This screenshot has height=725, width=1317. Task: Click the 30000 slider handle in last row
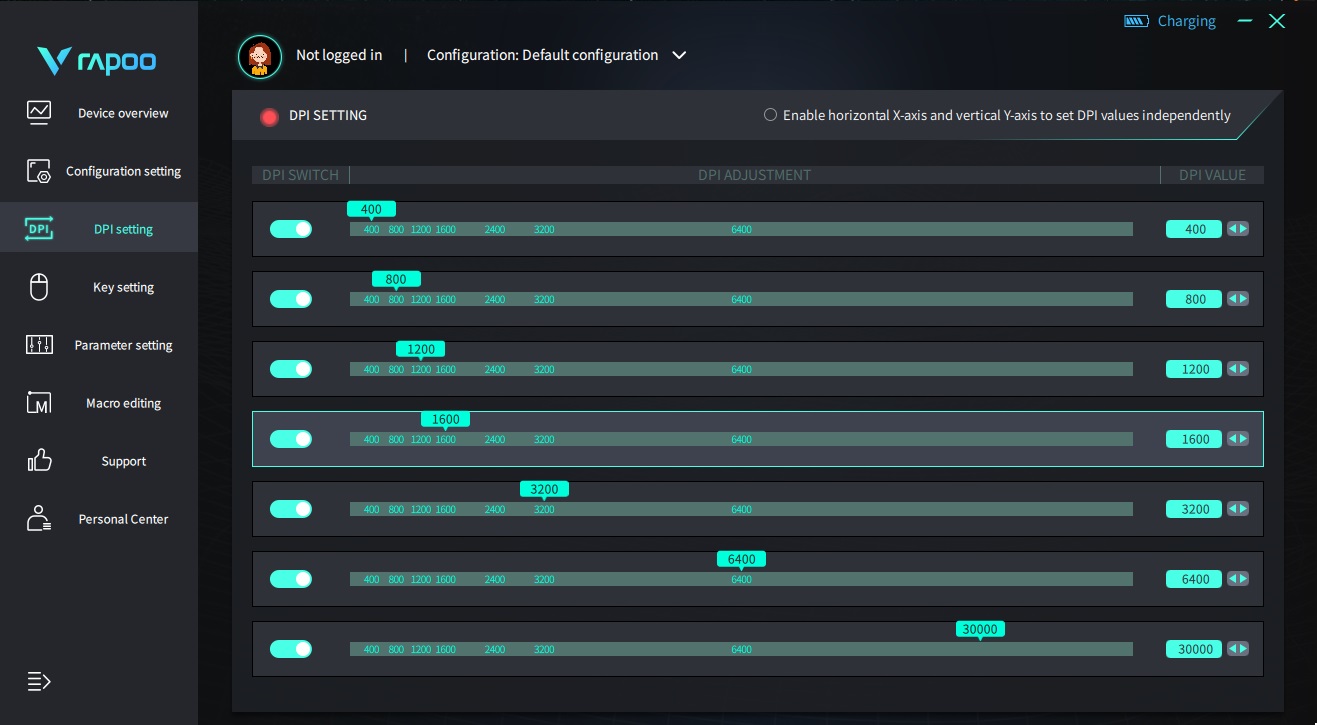[980, 630]
